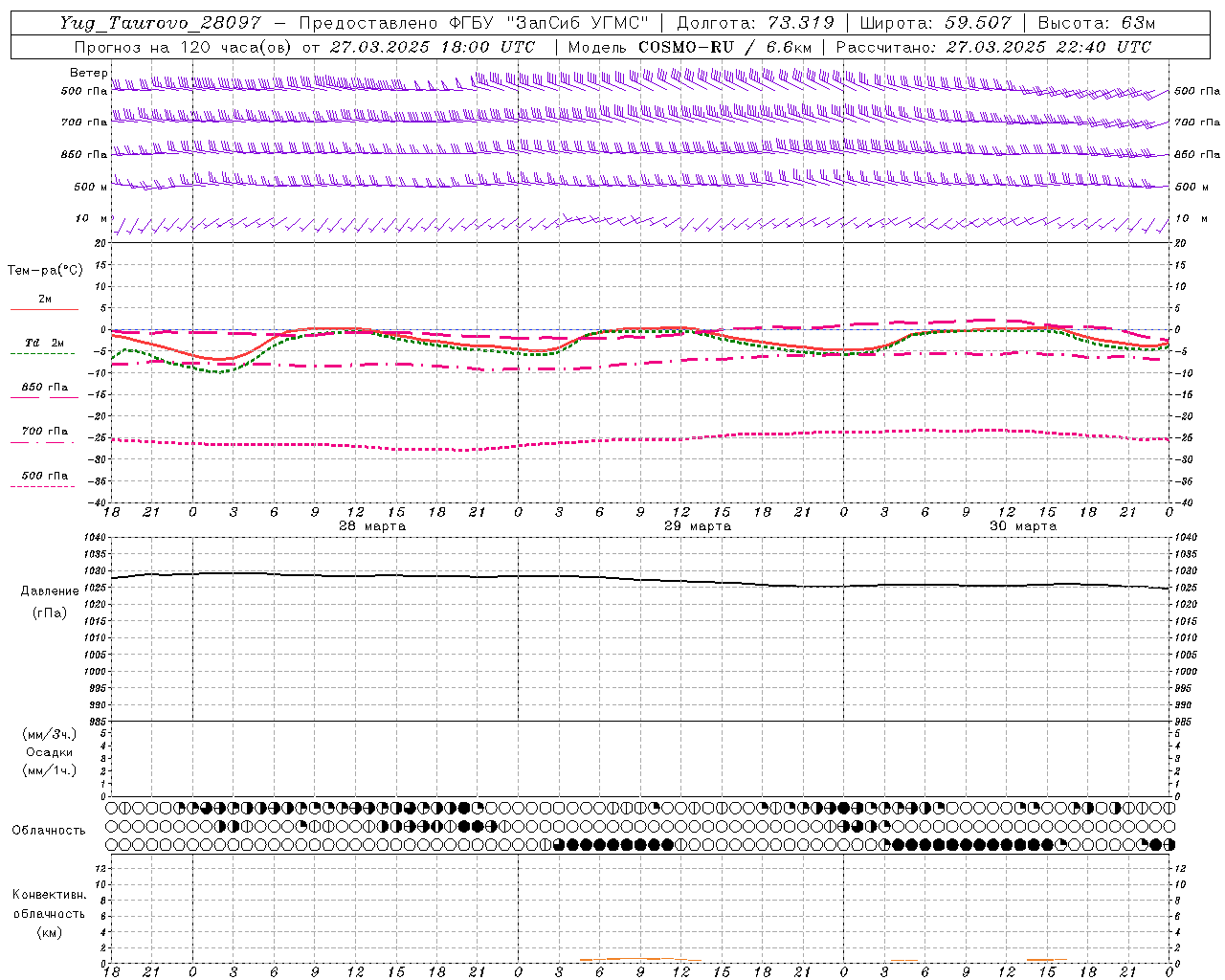Click the Td 2м dew point legend entry
The height and width of the screenshot is (980, 1225).
click(45, 343)
